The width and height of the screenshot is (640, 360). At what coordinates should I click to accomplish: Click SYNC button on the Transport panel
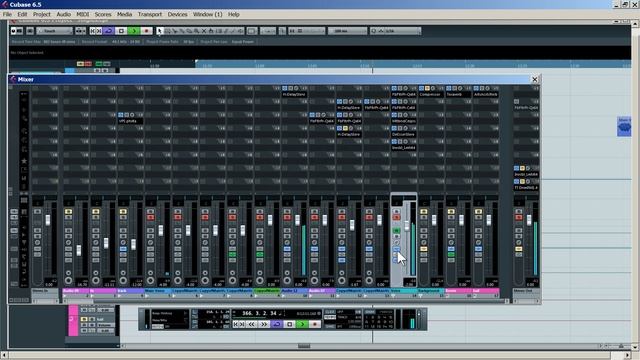click(330, 327)
